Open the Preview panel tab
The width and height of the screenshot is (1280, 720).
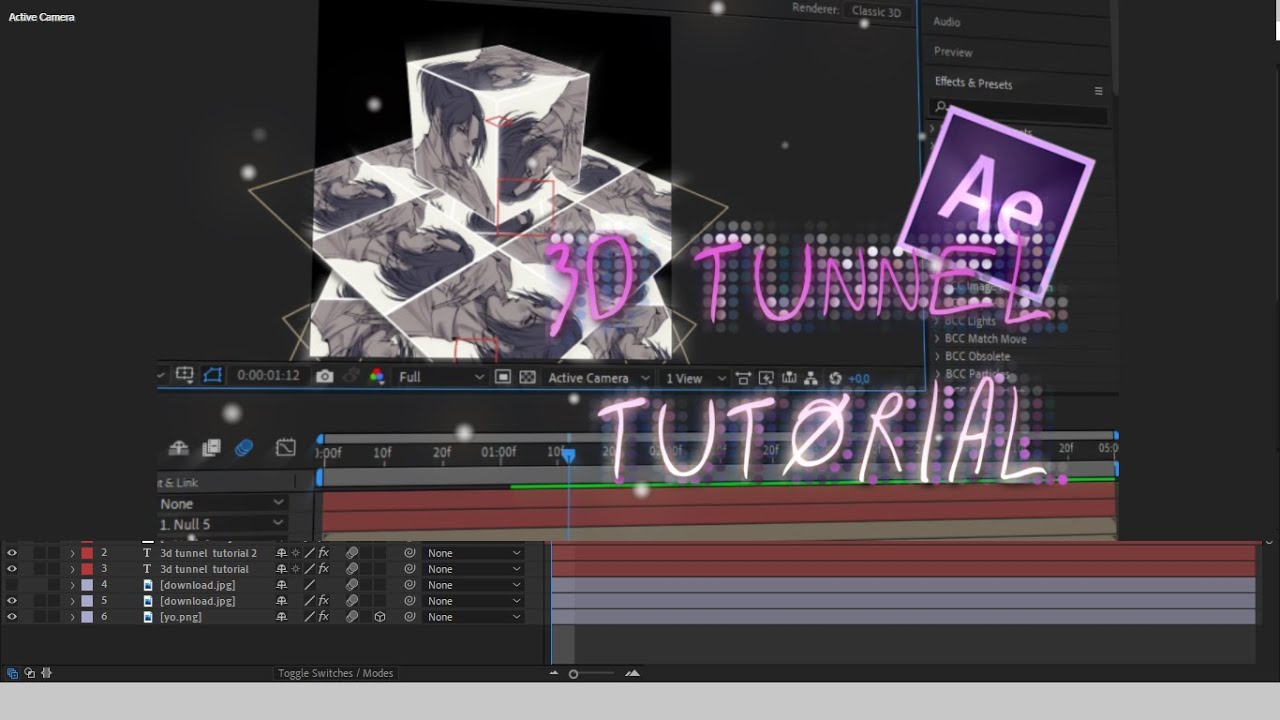tap(953, 52)
